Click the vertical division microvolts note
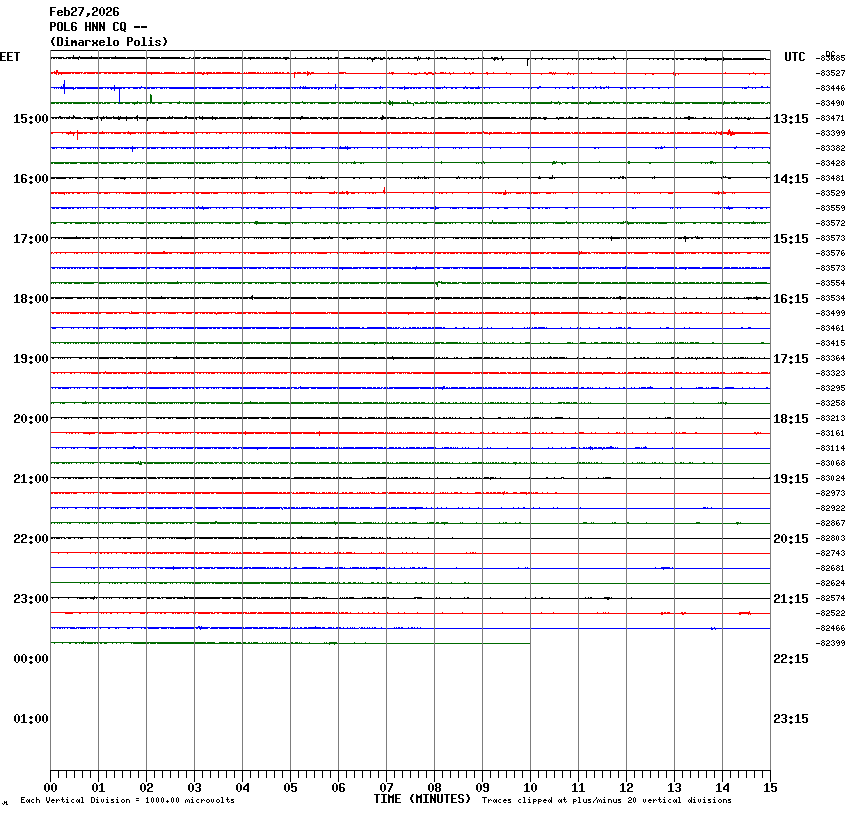This screenshot has height=814, width=850. click(127, 801)
